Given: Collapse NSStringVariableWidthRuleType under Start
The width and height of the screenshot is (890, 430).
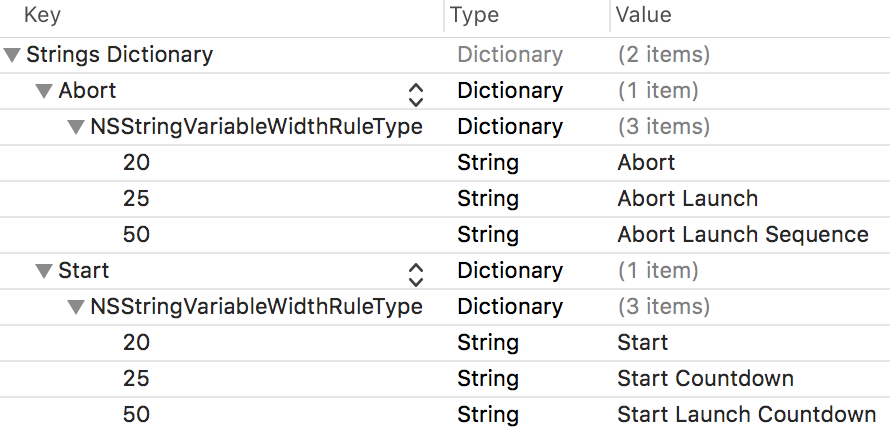Looking at the screenshot, I should point(76,307).
